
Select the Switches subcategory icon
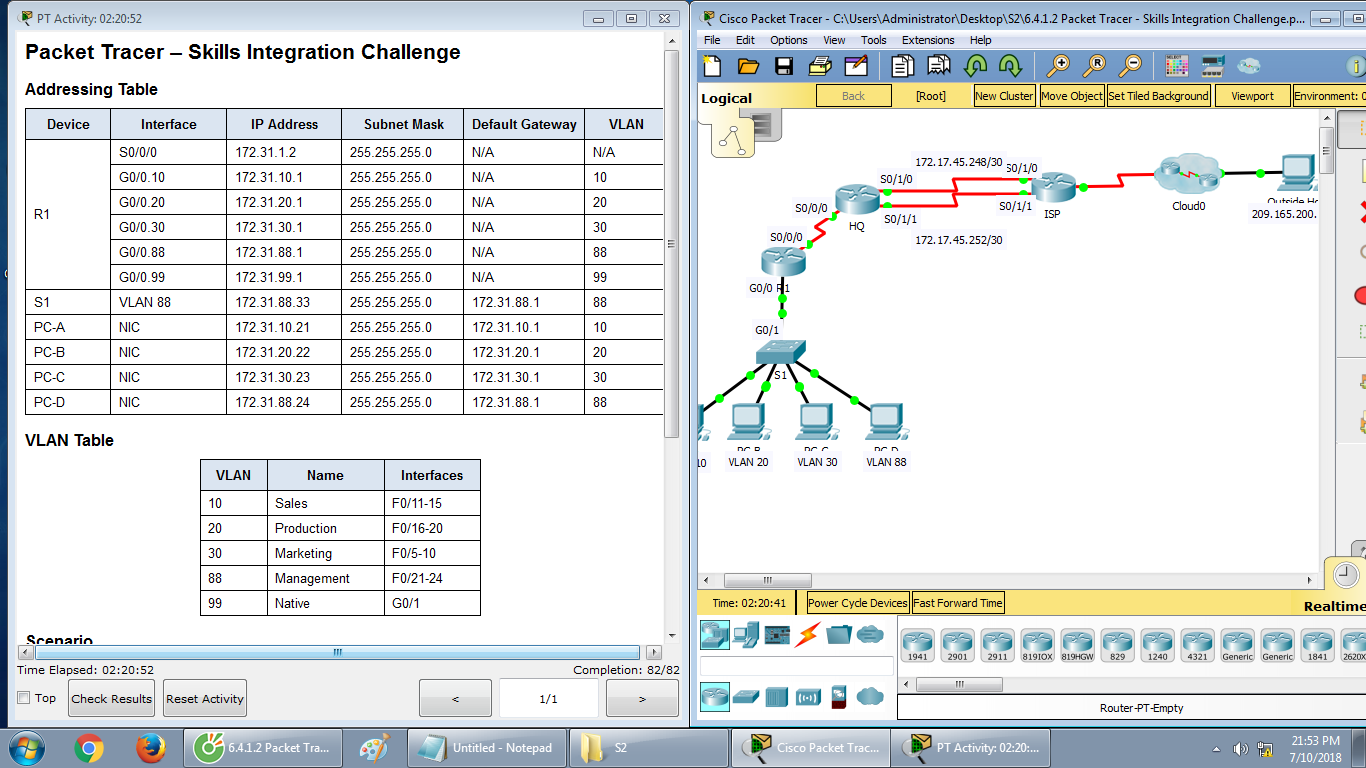(x=746, y=696)
